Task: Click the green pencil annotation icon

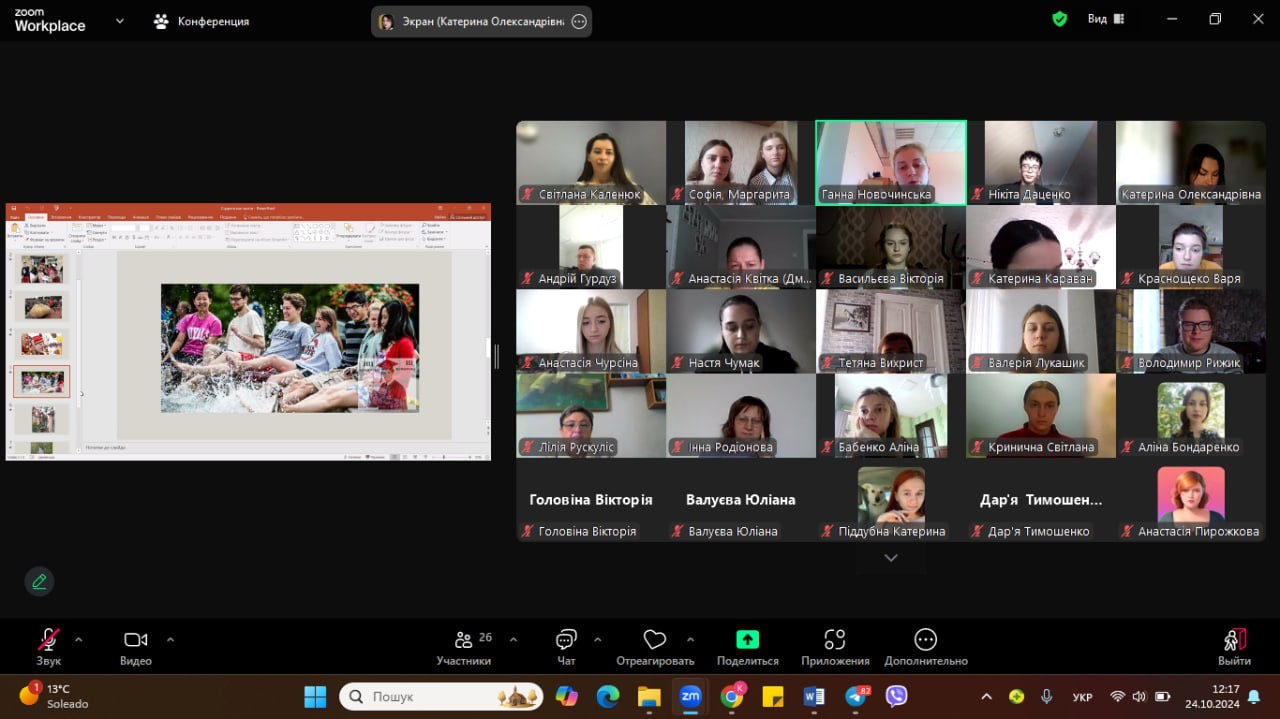Action: (39, 581)
